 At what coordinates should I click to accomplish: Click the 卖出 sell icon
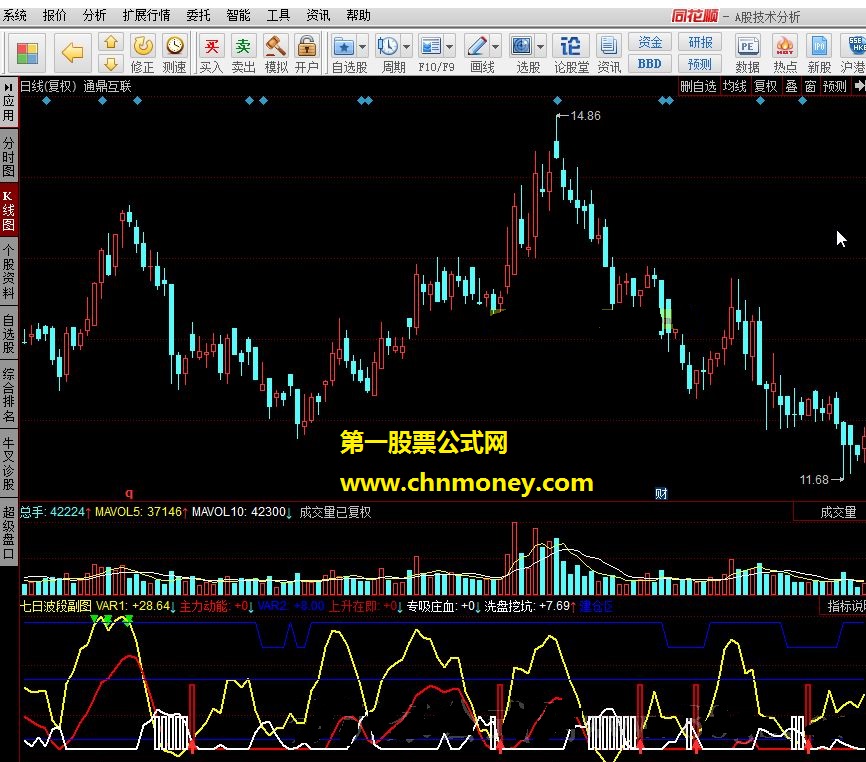(243, 54)
